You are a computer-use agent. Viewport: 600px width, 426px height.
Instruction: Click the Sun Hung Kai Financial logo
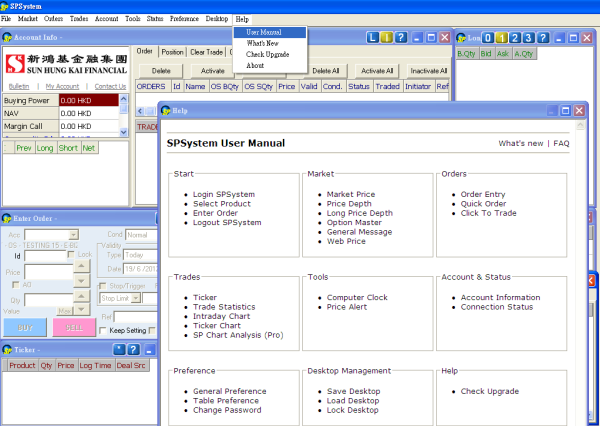(x=66, y=64)
